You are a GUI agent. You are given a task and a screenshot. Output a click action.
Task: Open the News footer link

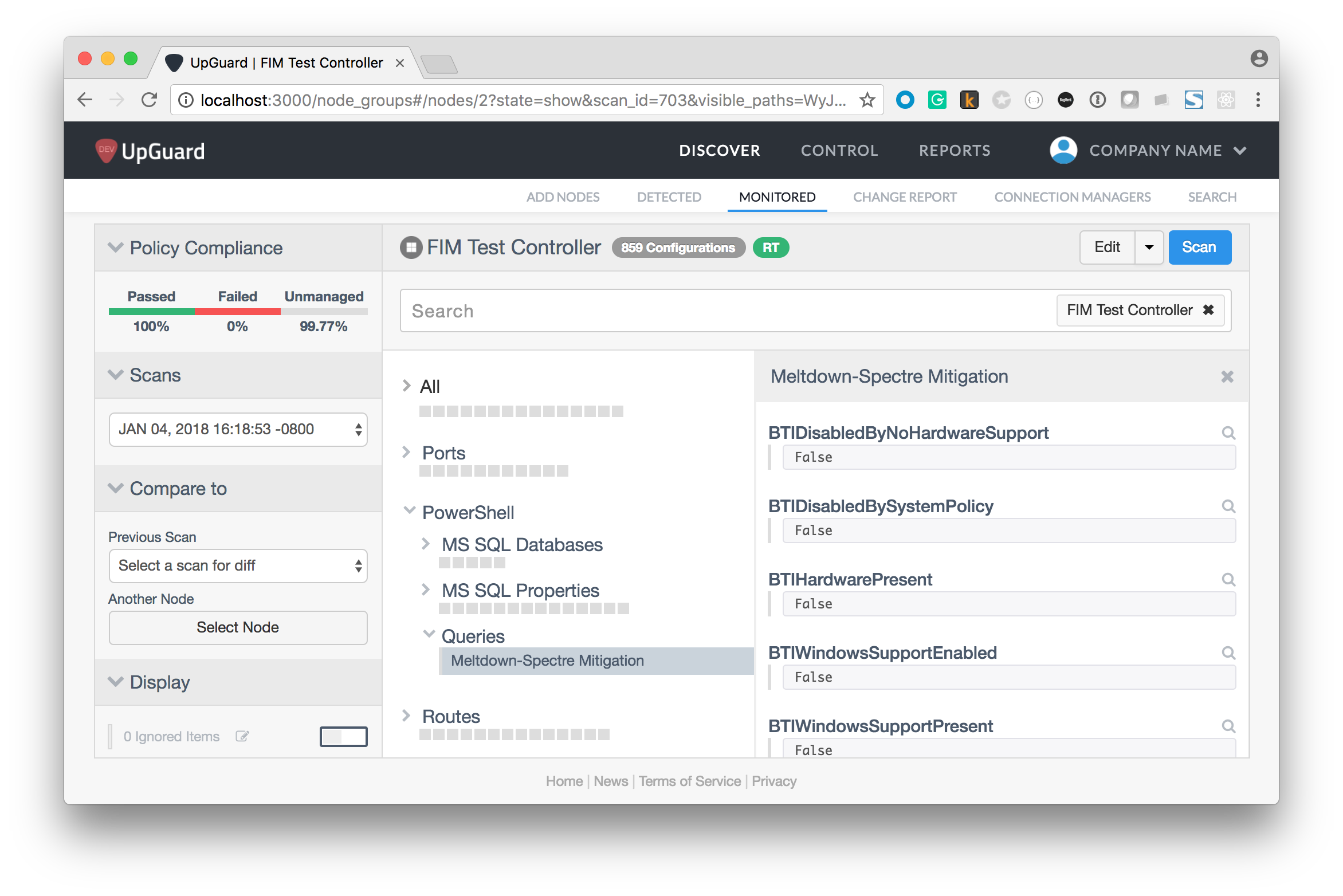click(611, 781)
